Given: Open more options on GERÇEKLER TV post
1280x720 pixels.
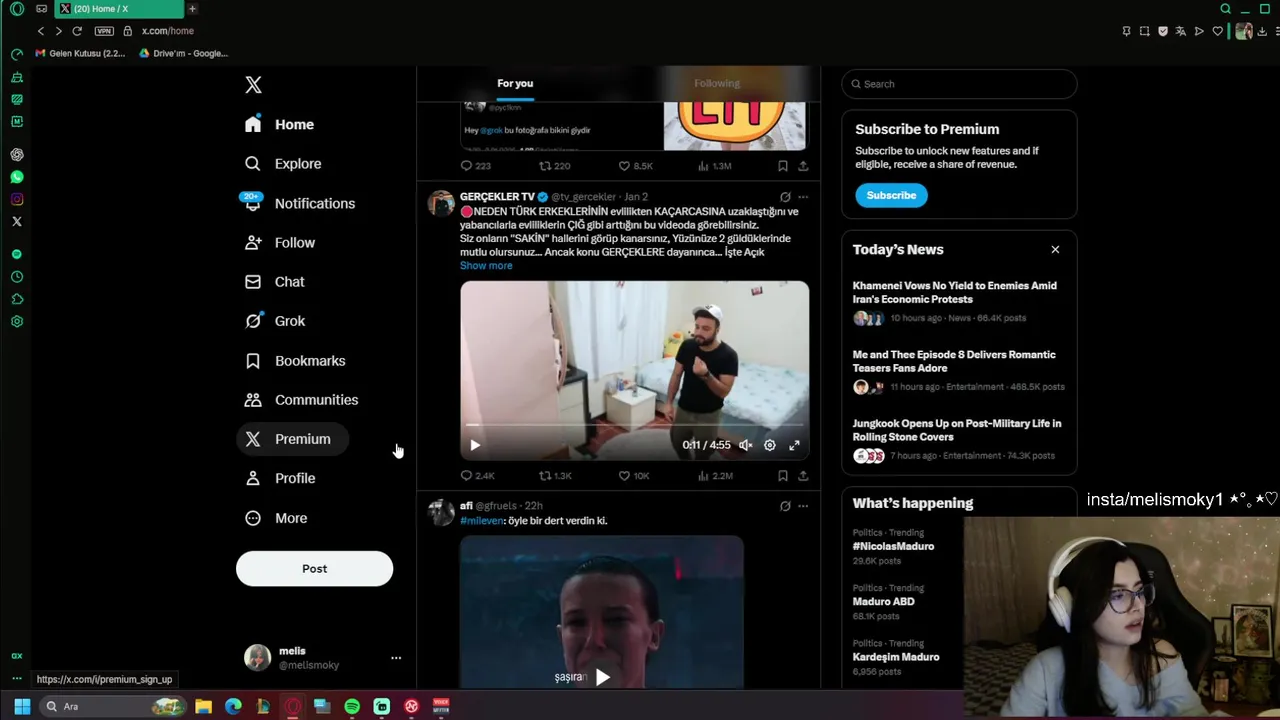Looking at the screenshot, I should [x=803, y=197].
